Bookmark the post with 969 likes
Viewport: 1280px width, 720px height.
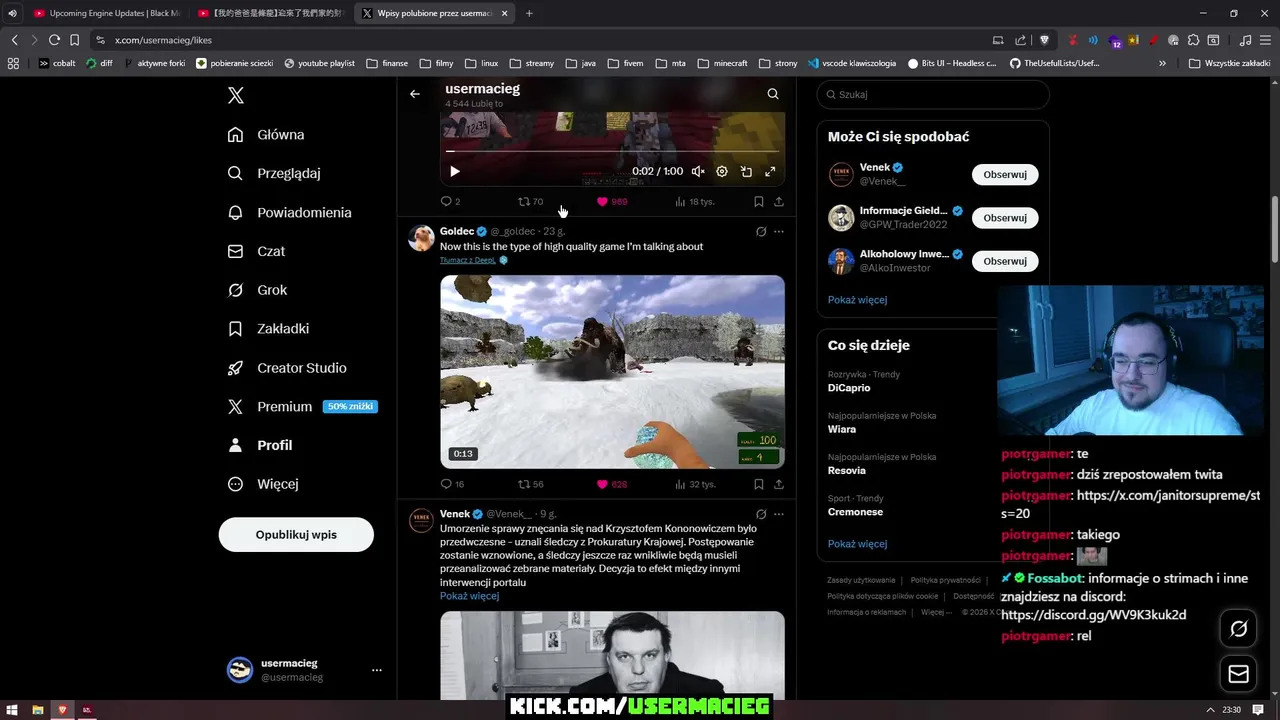(759, 201)
